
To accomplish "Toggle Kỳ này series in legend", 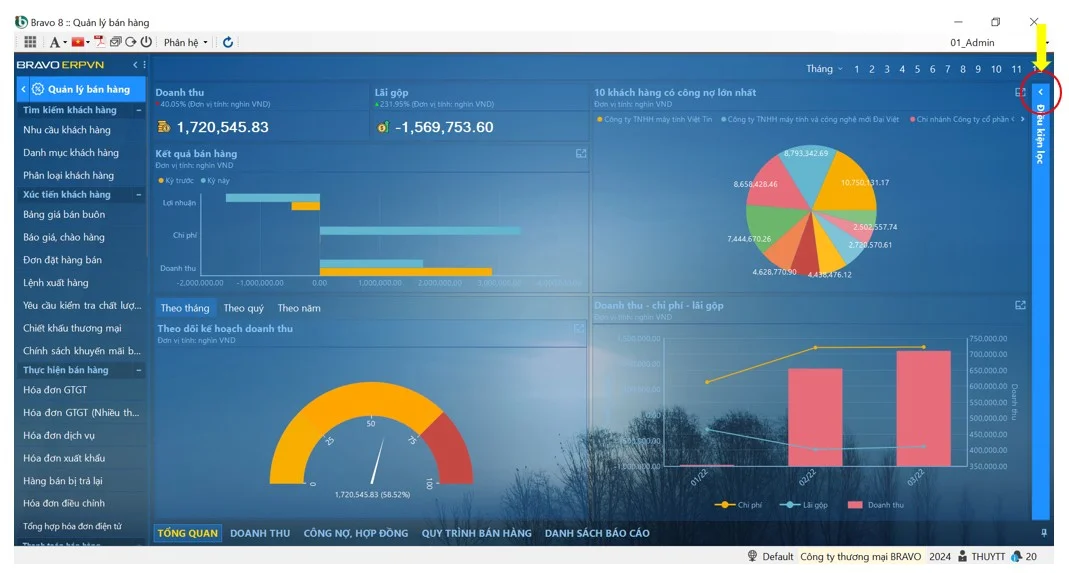I will (x=215, y=180).
